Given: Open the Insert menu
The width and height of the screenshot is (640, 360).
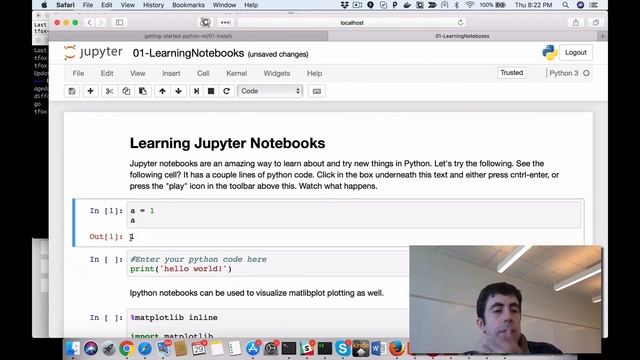Looking at the screenshot, I should coord(171,73).
